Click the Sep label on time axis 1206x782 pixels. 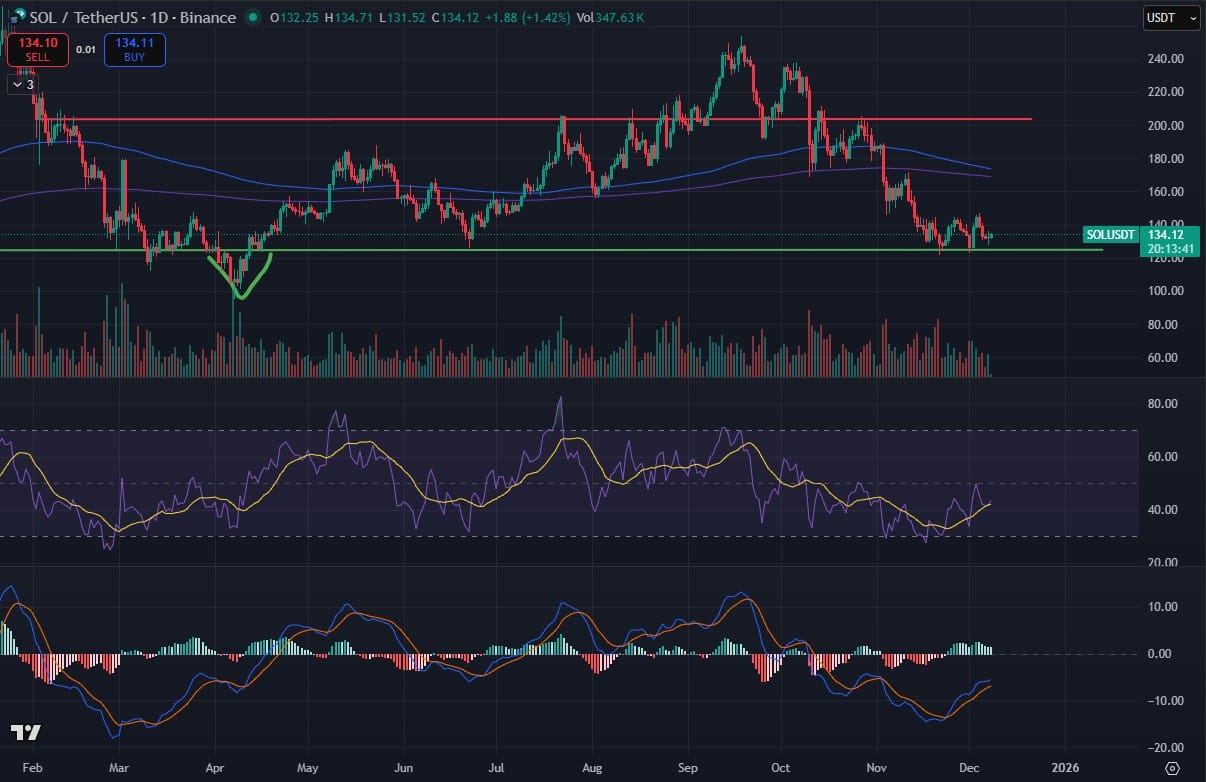(x=687, y=769)
